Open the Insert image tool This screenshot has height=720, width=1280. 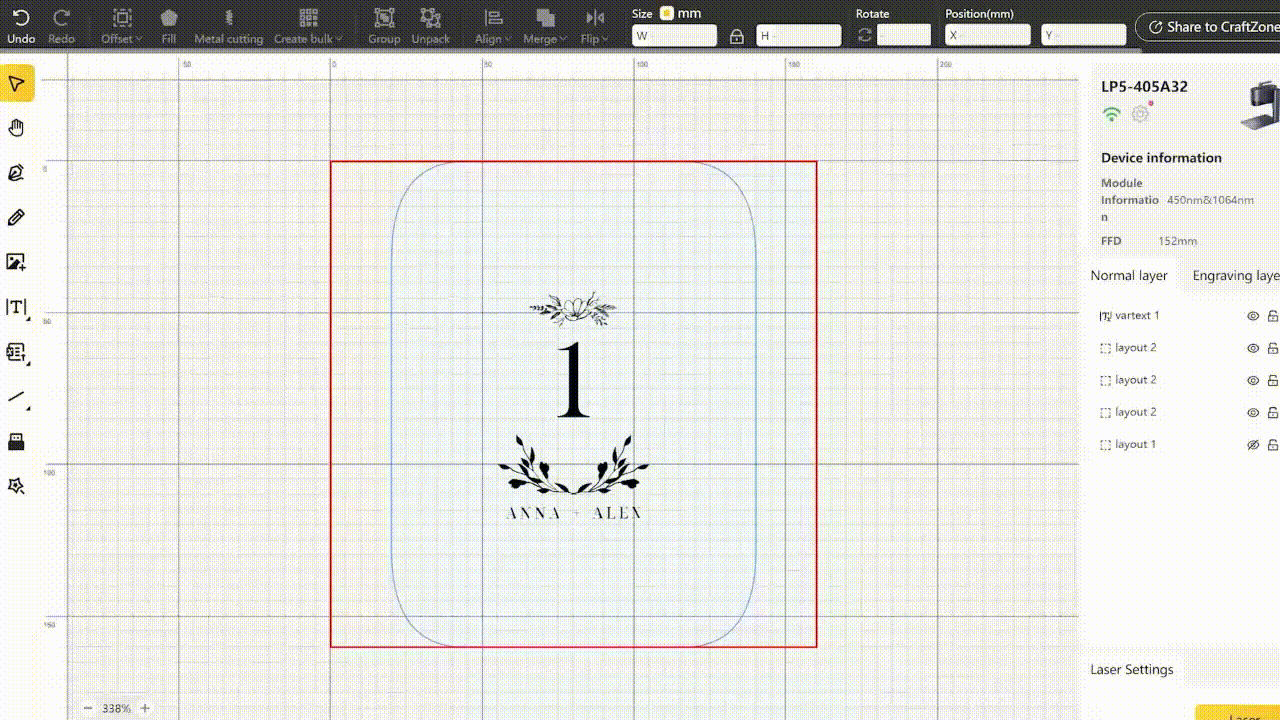point(17,262)
